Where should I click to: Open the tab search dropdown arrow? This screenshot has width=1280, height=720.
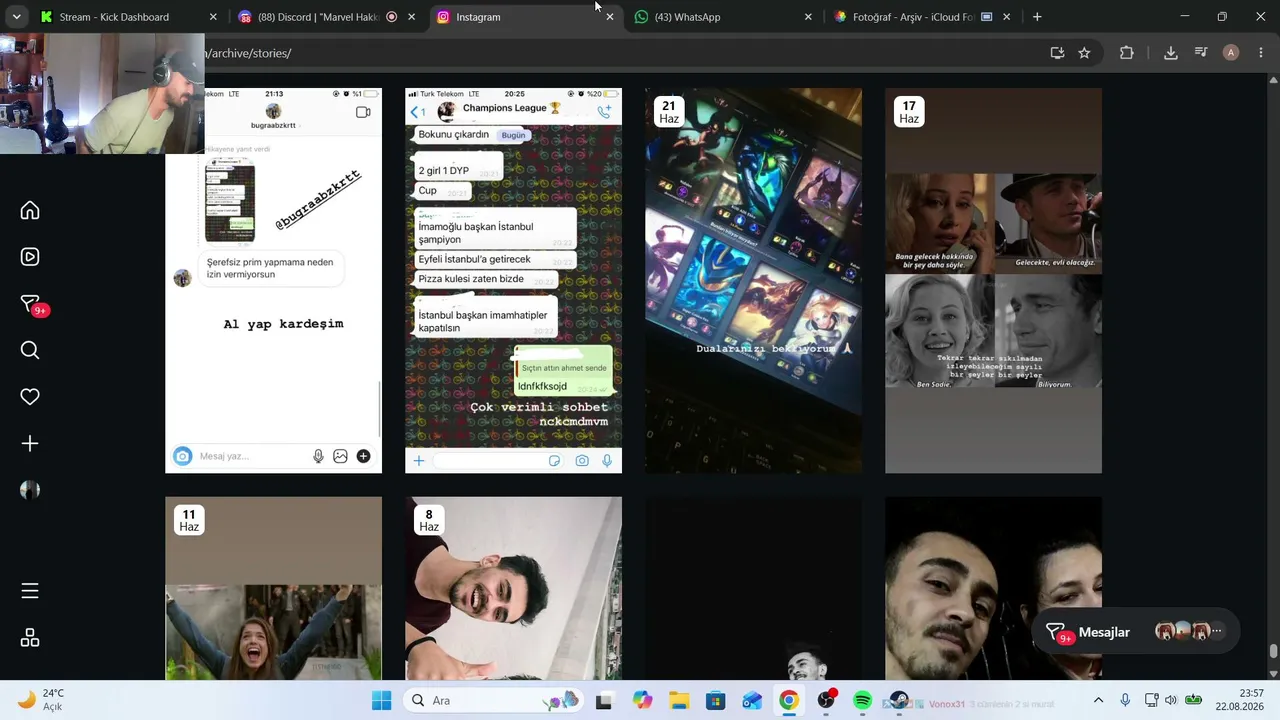[x=16, y=17]
